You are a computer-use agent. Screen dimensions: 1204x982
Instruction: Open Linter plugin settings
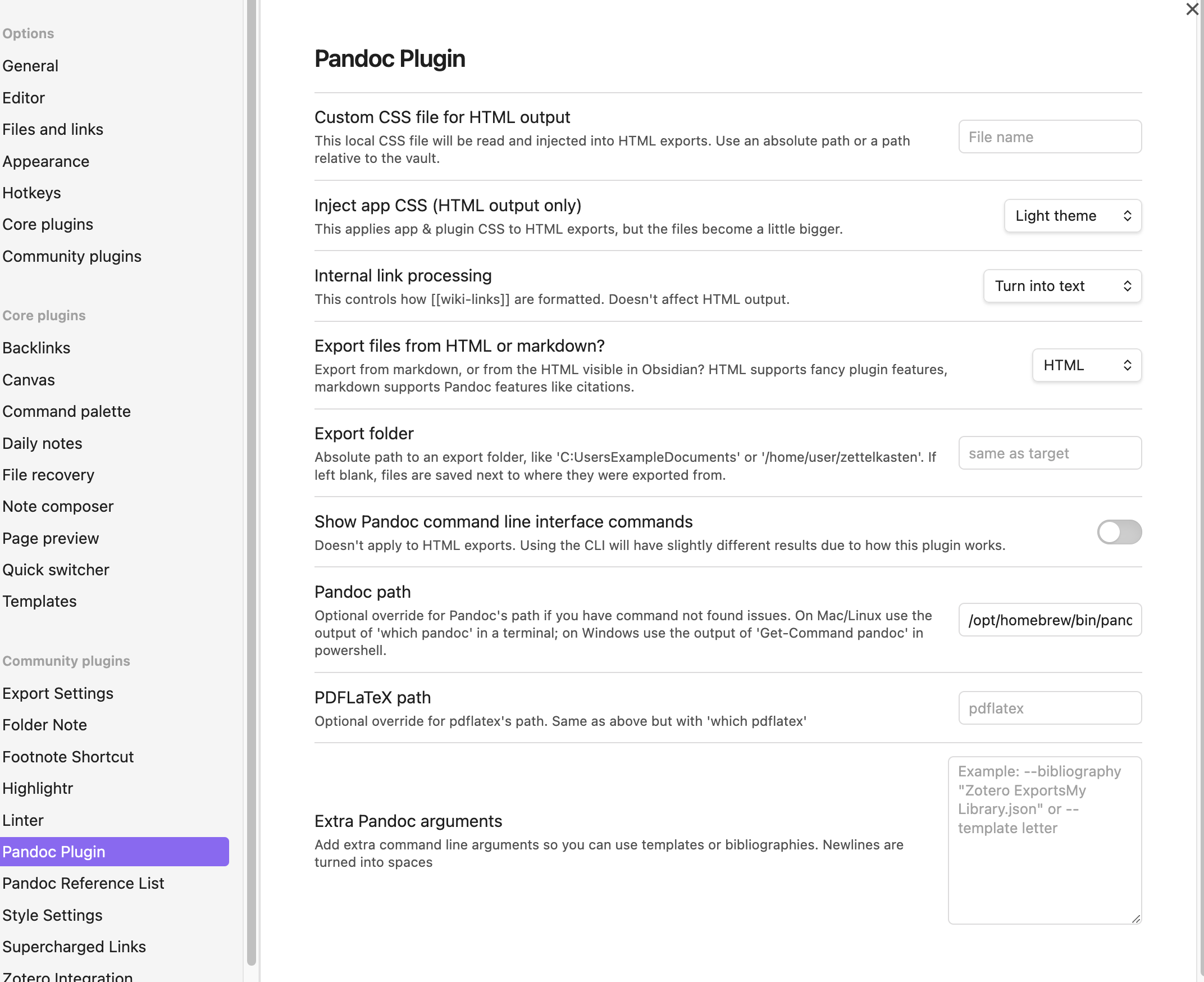tap(22, 820)
